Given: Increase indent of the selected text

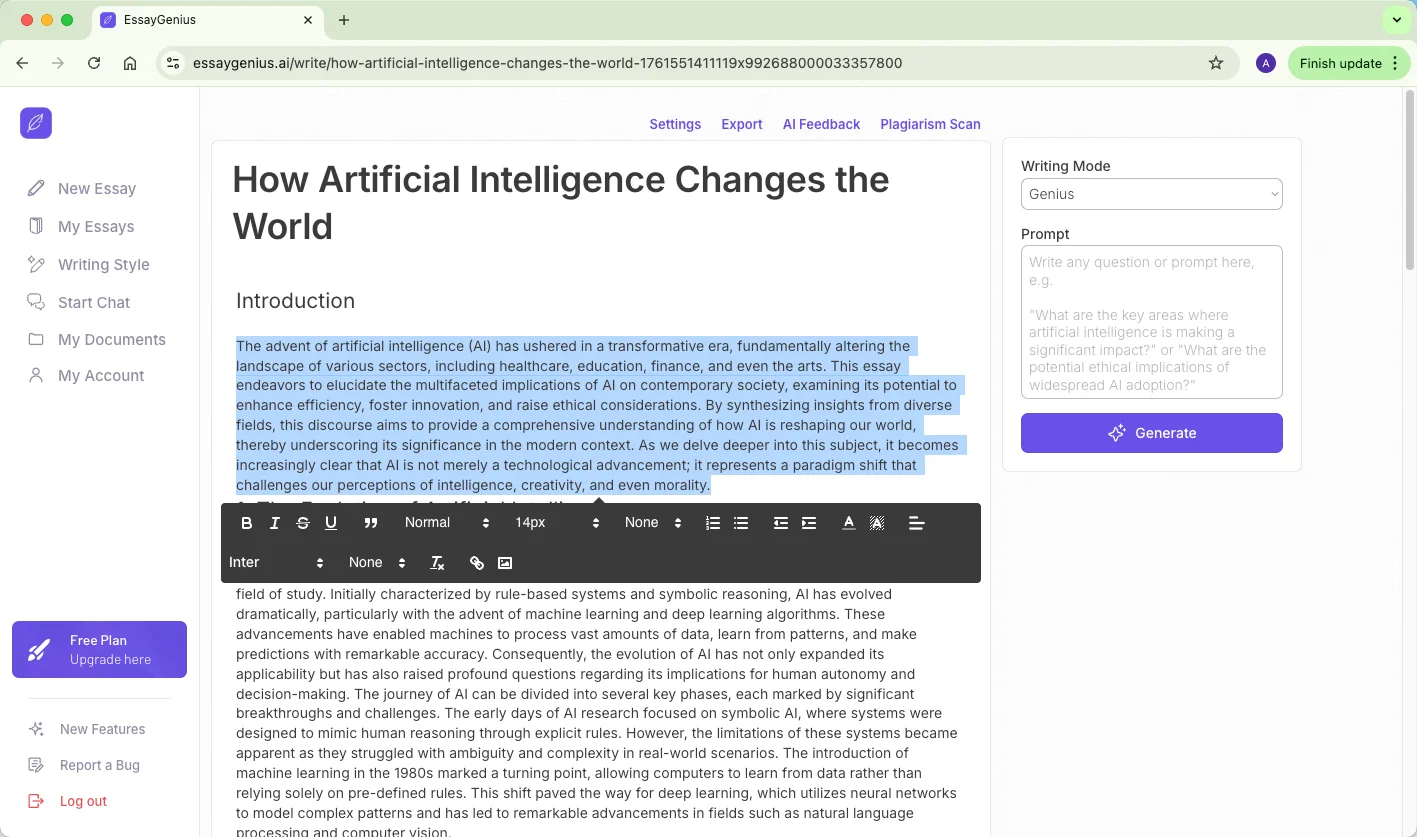Looking at the screenshot, I should (x=809, y=523).
